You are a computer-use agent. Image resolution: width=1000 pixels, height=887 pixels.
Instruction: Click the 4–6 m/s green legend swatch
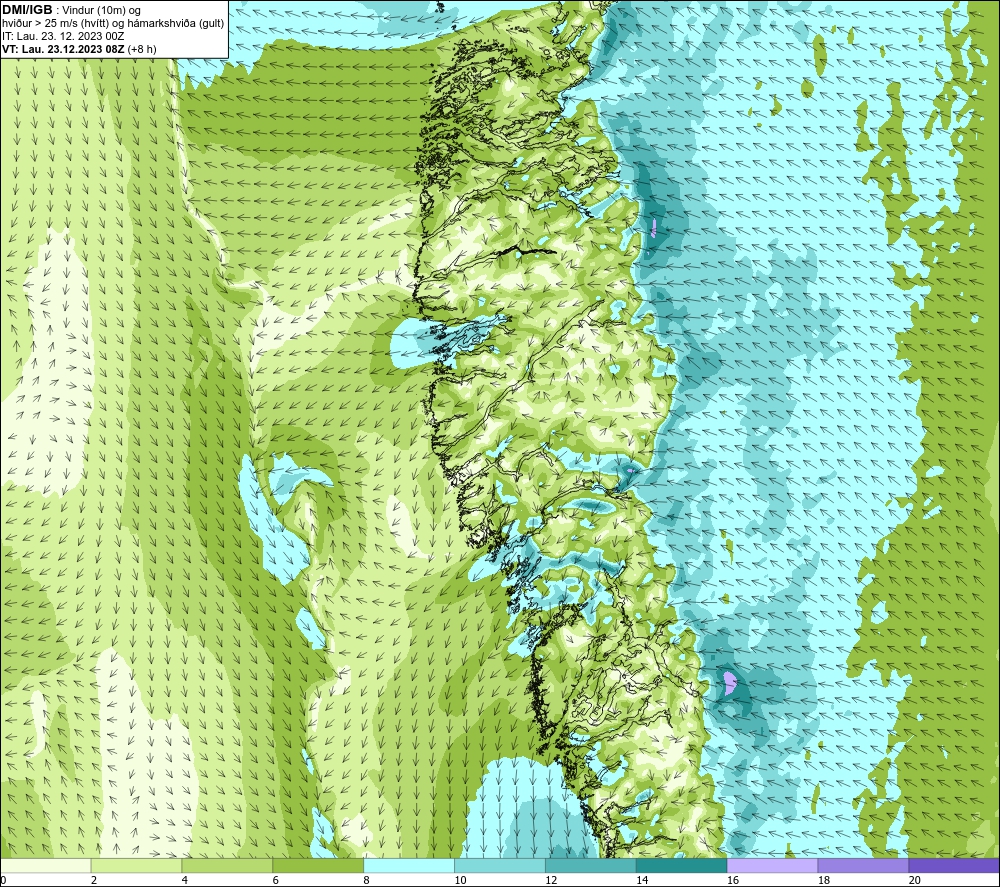(x=227, y=865)
